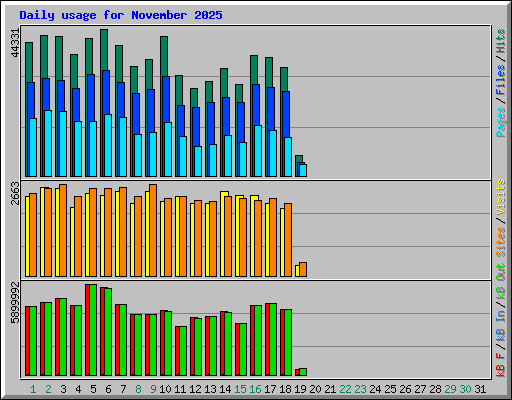Click day 21 on the x-axis
The height and width of the screenshot is (400, 512).
(330, 389)
